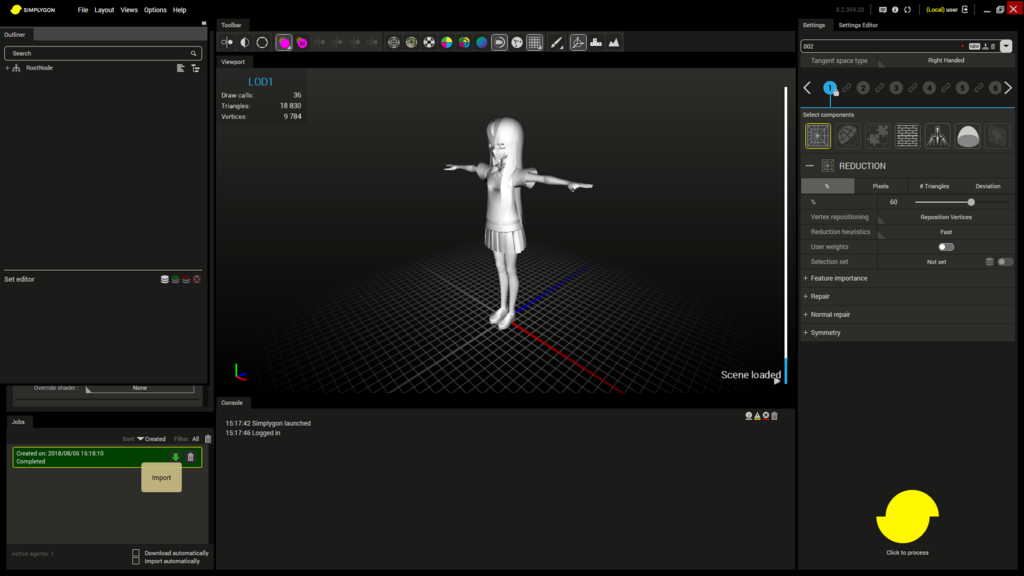
Task: Click the yellow 'Click to process' button
Action: pyautogui.click(x=907, y=517)
